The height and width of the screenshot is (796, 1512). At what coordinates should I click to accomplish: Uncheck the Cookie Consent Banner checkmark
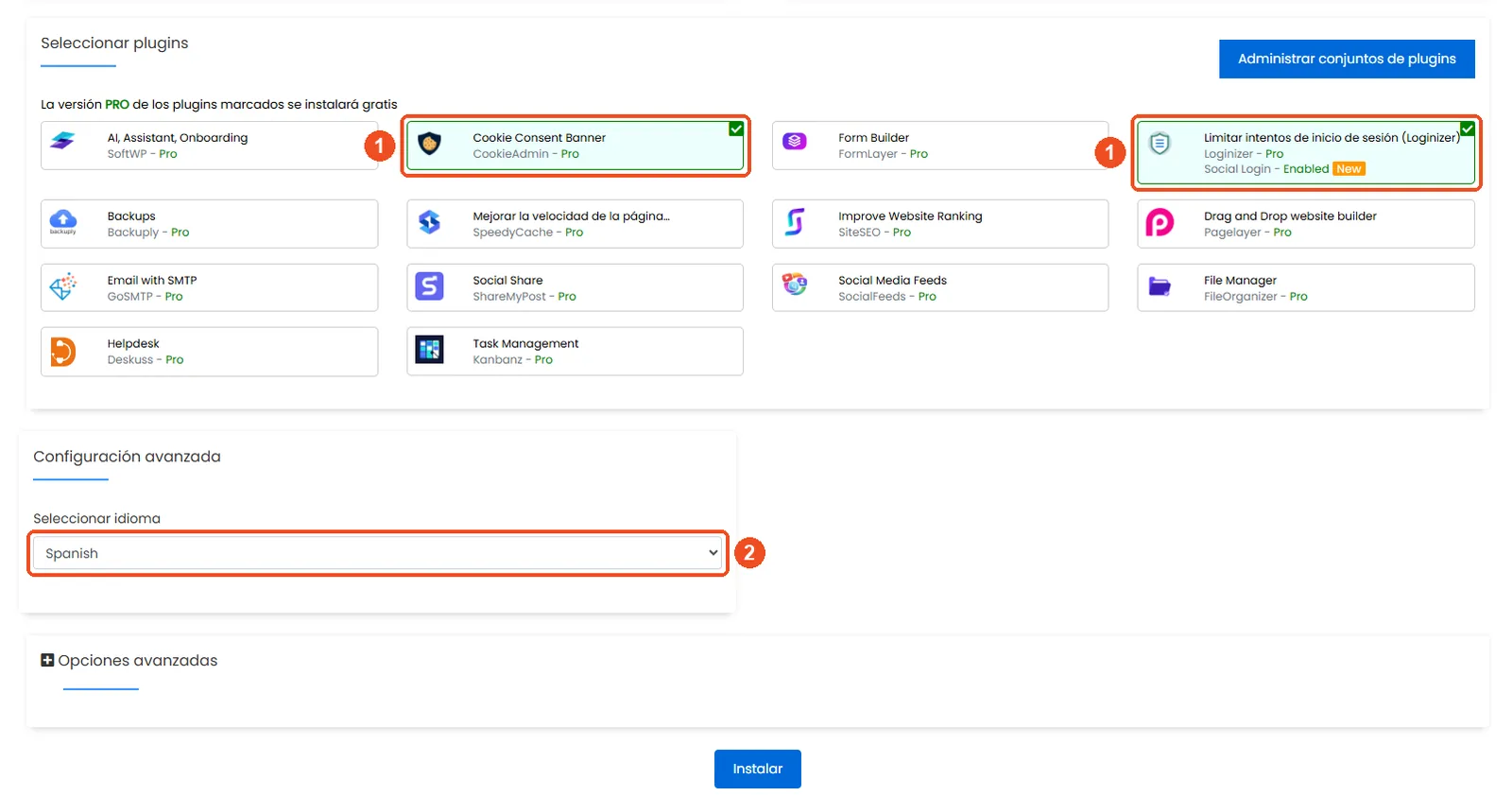[736, 129]
